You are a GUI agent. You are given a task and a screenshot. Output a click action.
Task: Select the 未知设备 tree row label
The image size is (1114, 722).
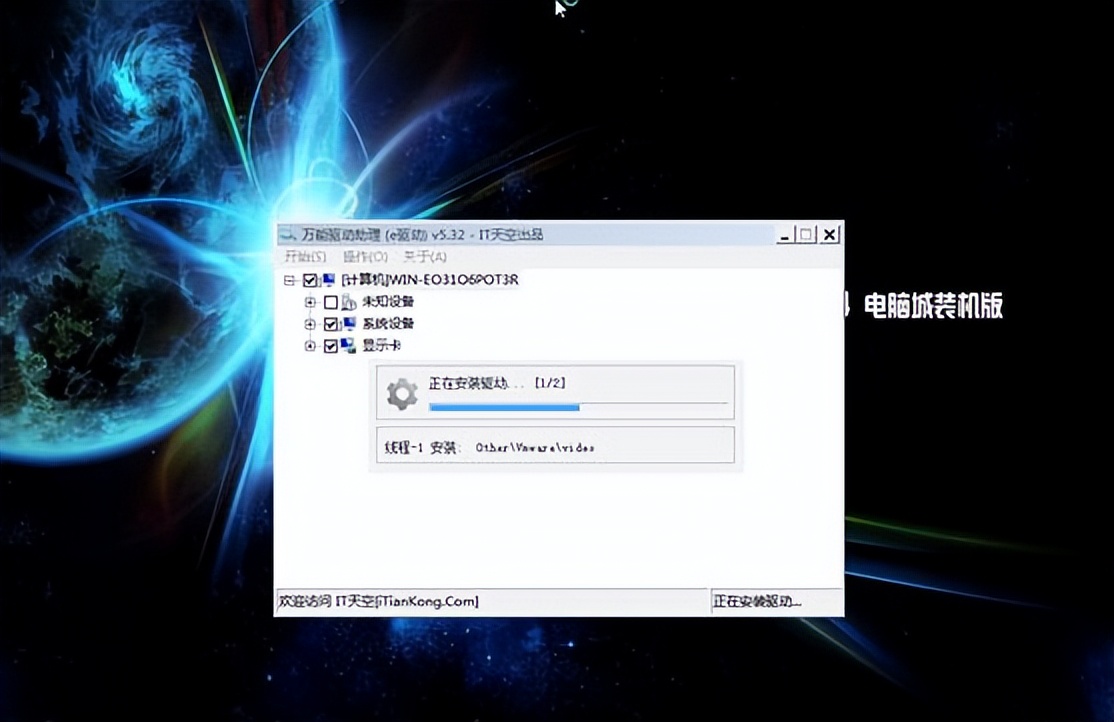tap(388, 302)
